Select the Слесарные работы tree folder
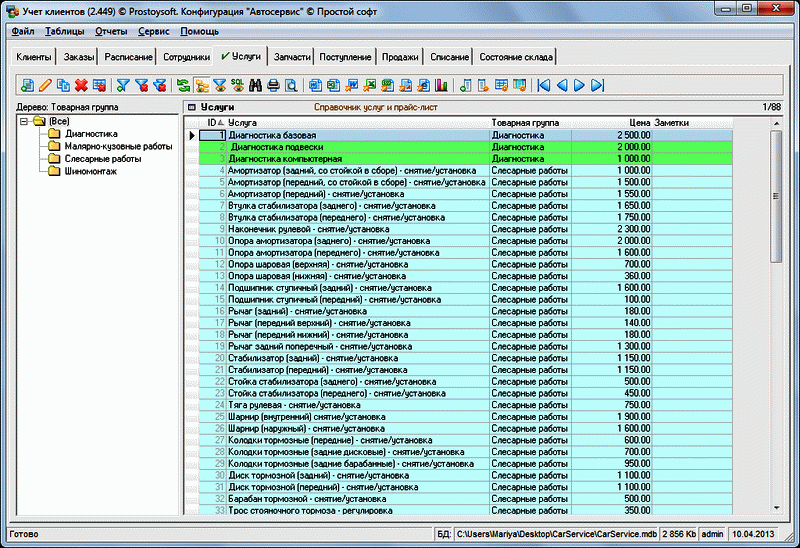 click(x=103, y=158)
